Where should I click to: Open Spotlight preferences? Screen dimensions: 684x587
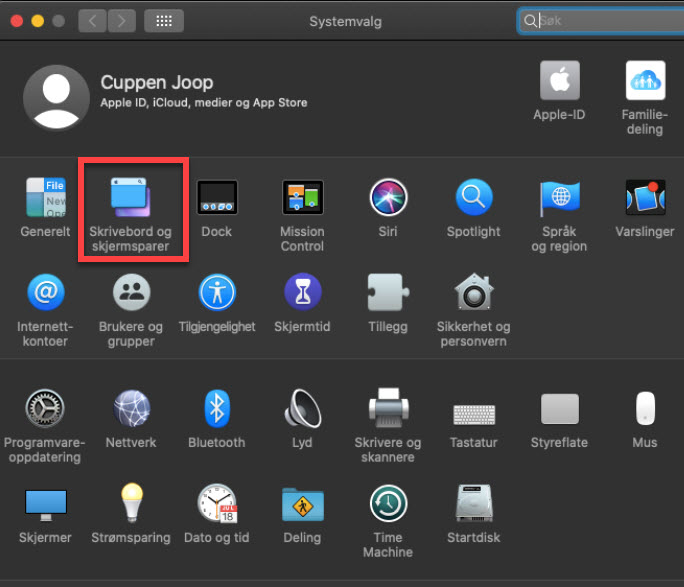474,198
